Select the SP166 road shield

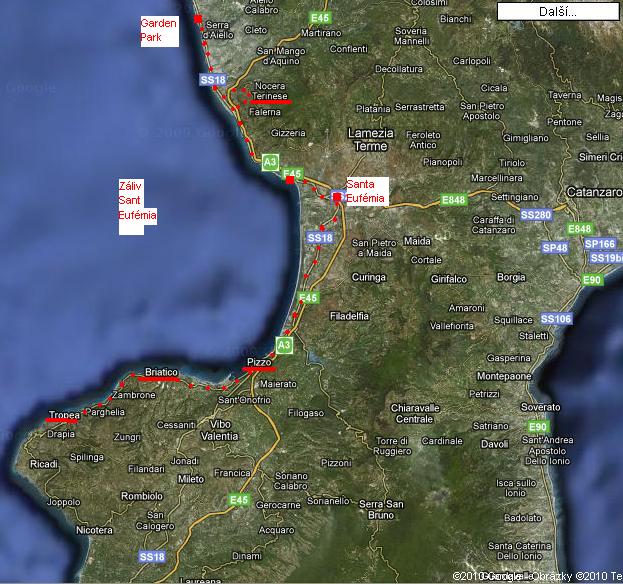pos(599,243)
